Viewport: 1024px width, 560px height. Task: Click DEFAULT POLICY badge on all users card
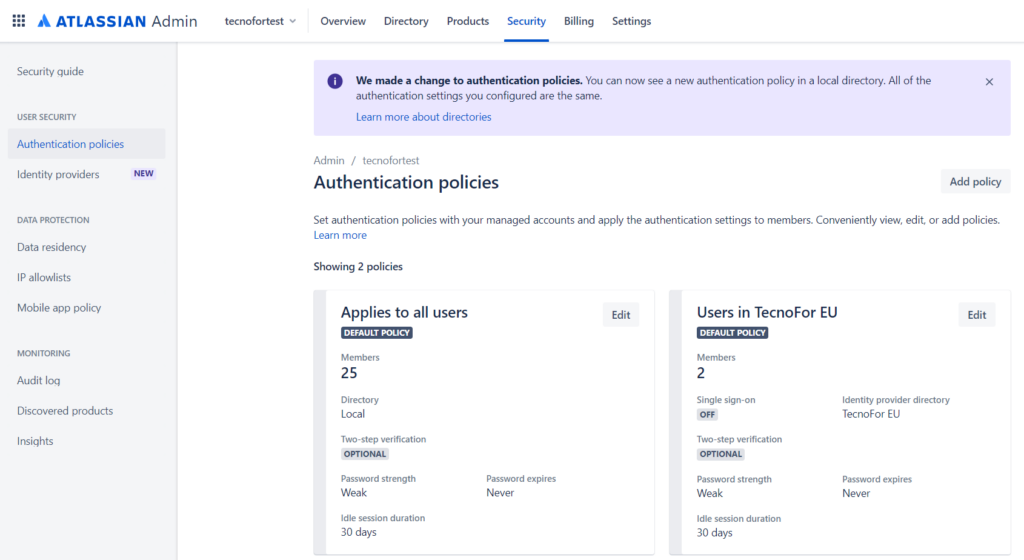tap(377, 333)
